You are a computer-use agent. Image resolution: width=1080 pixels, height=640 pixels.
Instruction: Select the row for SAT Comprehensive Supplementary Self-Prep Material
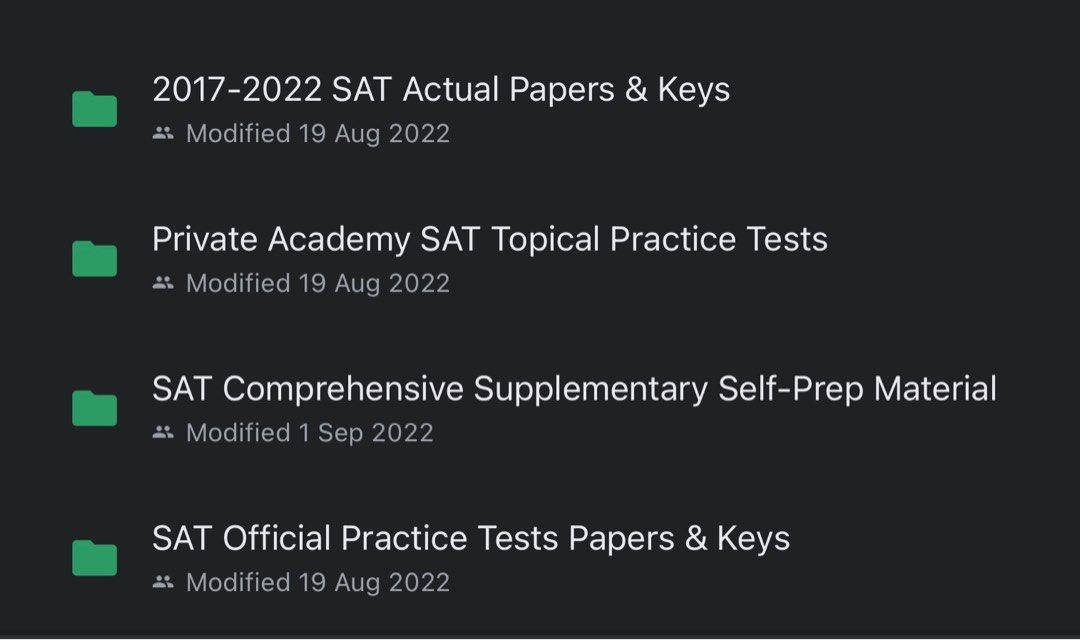coord(573,408)
